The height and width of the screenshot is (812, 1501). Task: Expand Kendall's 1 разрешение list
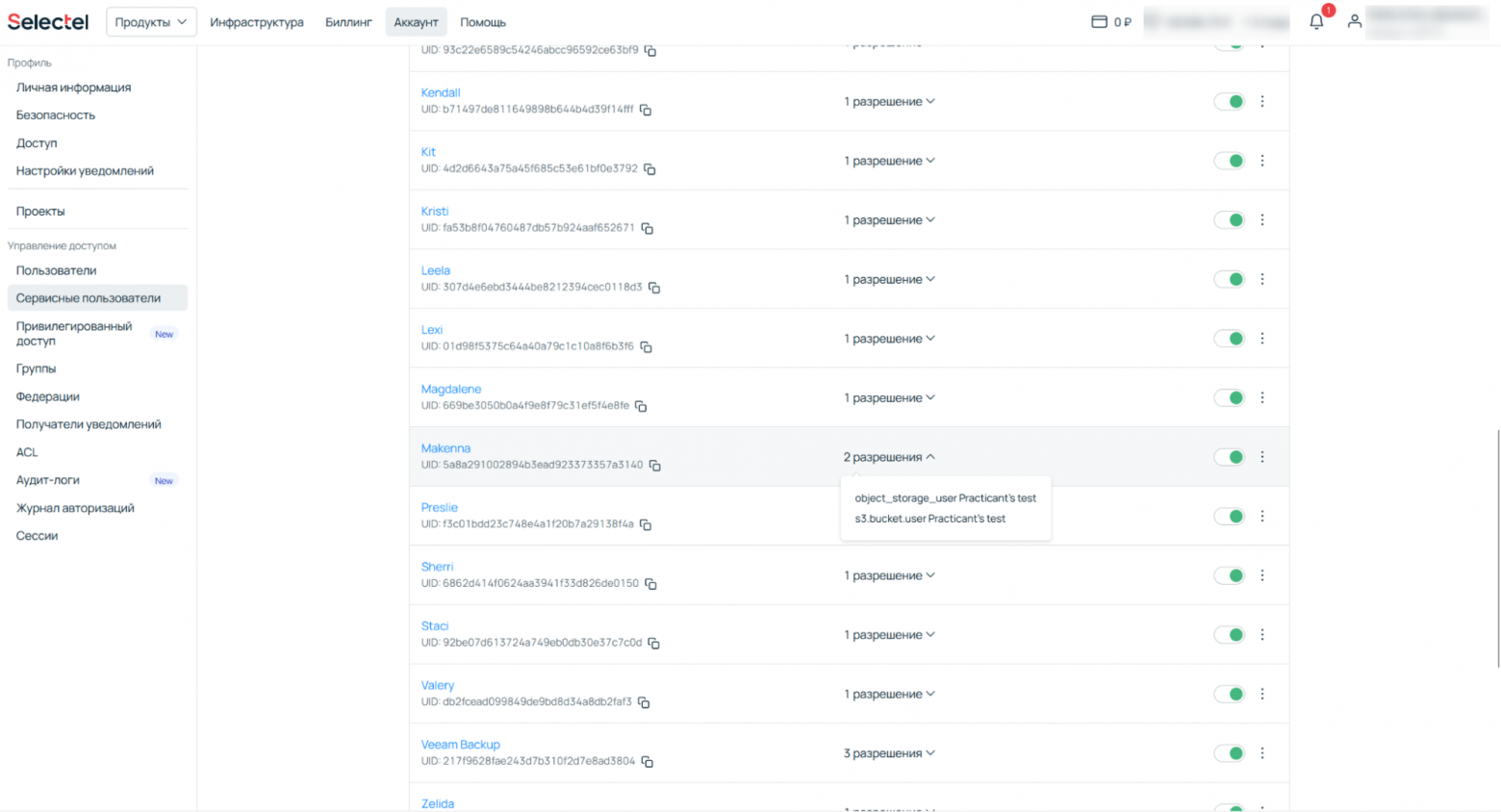[889, 101]
